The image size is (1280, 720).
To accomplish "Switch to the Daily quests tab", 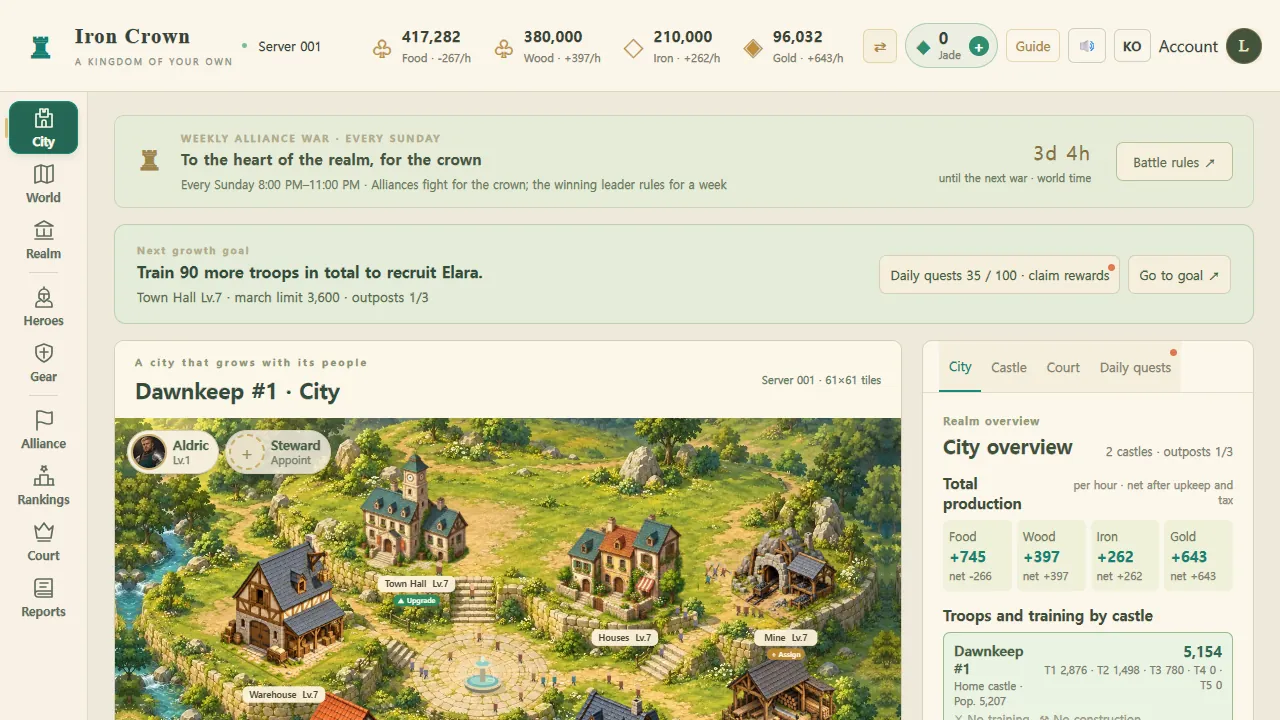I will [1135, 367].
